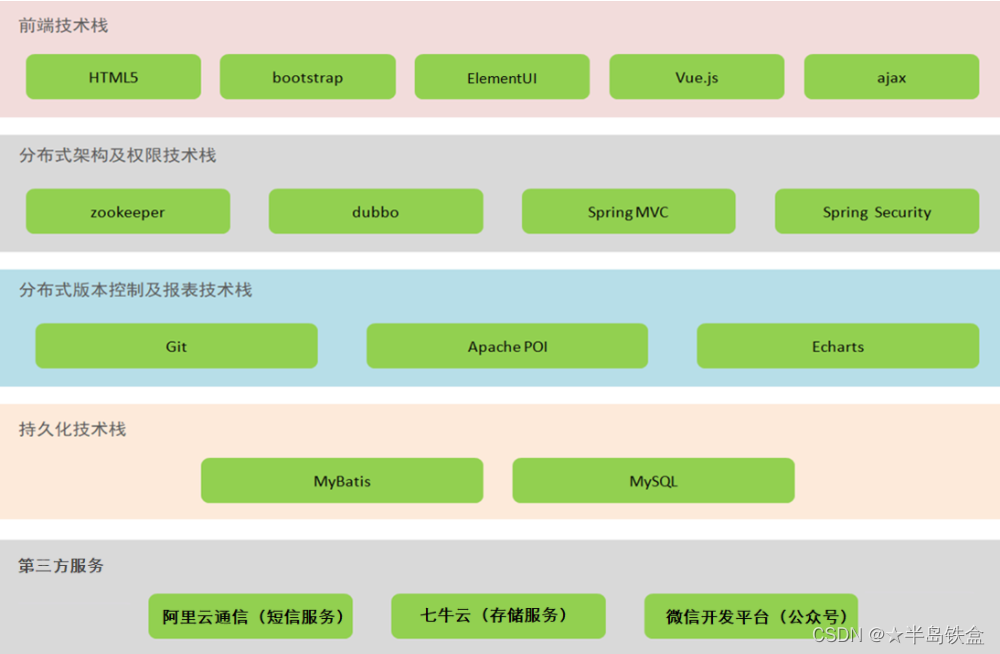Click the dubbo box

pos(376,211)
